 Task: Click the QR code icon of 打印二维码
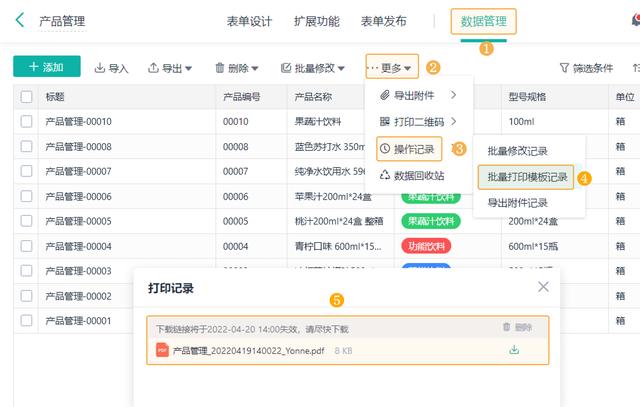[384, 121]
